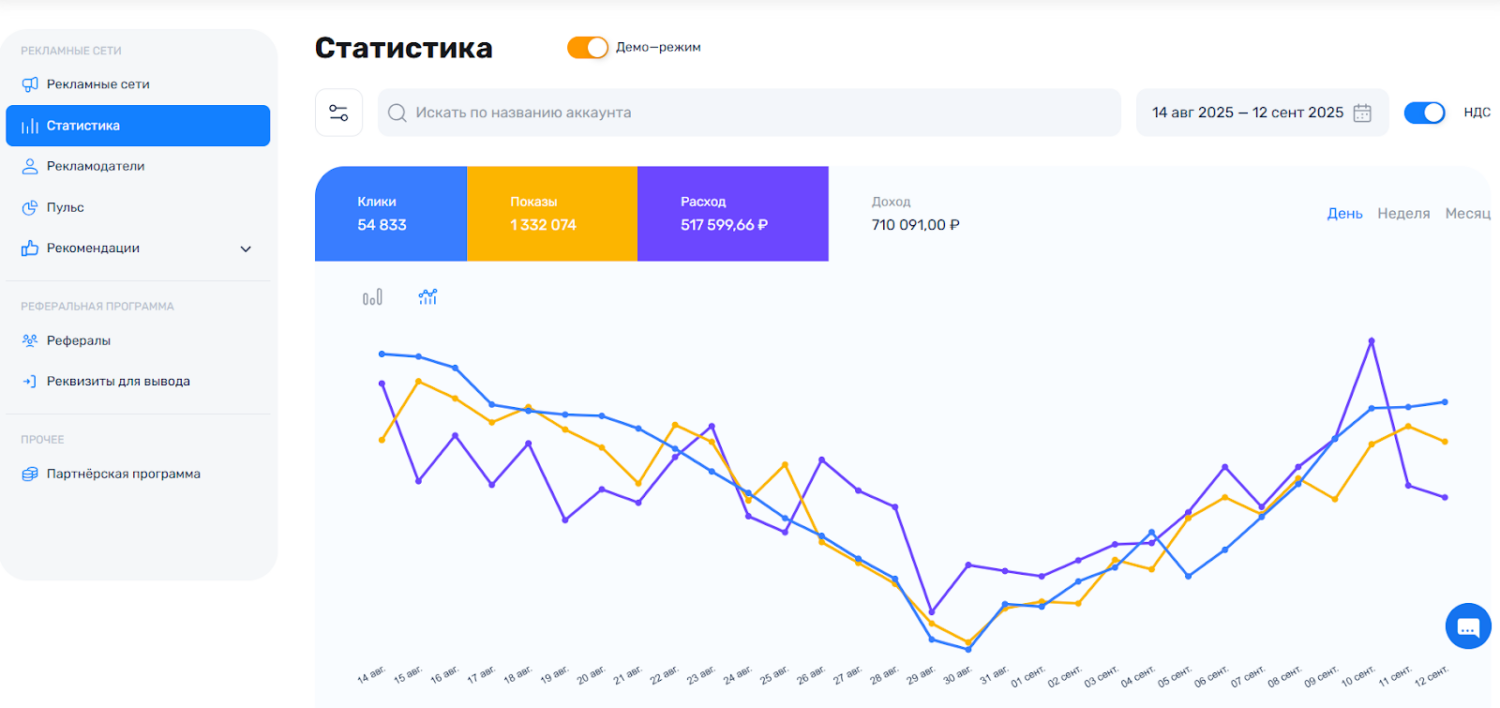The image size is (1500, 708).
Task: Disable the Демо-режим toggle
Action: (x=587, y=48)
